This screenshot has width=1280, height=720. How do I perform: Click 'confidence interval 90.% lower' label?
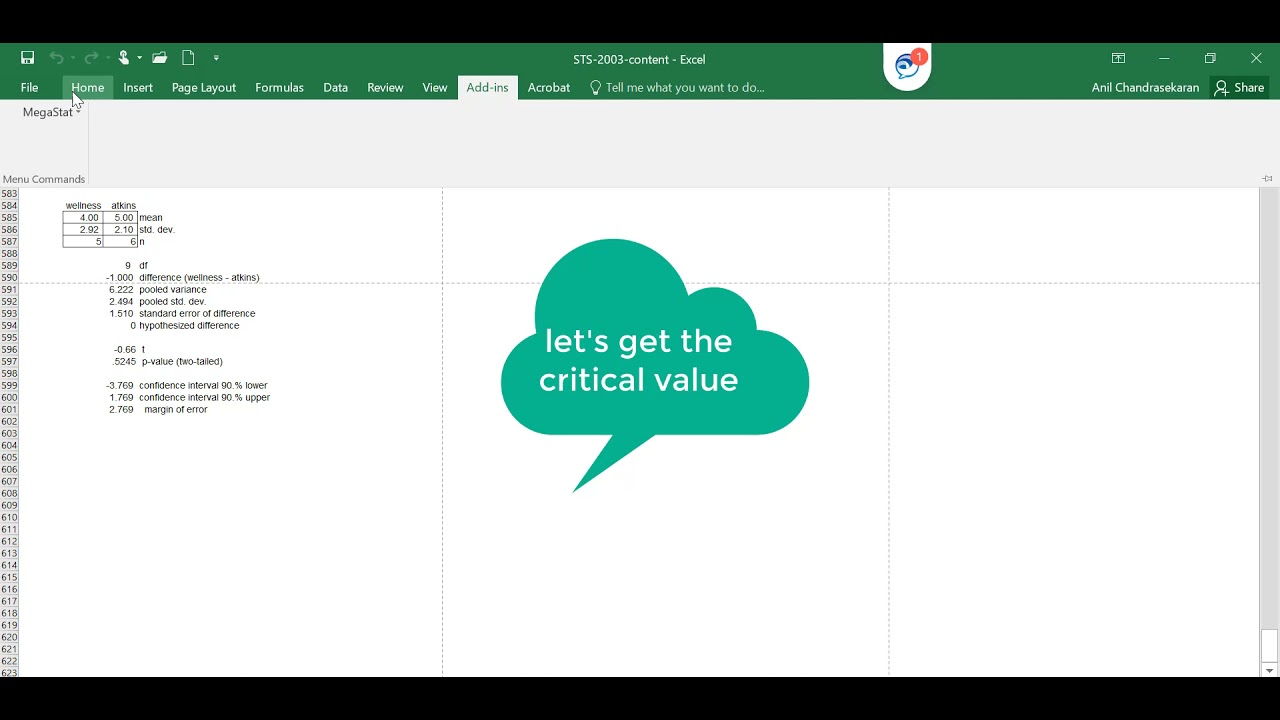(x=203, y=385)
